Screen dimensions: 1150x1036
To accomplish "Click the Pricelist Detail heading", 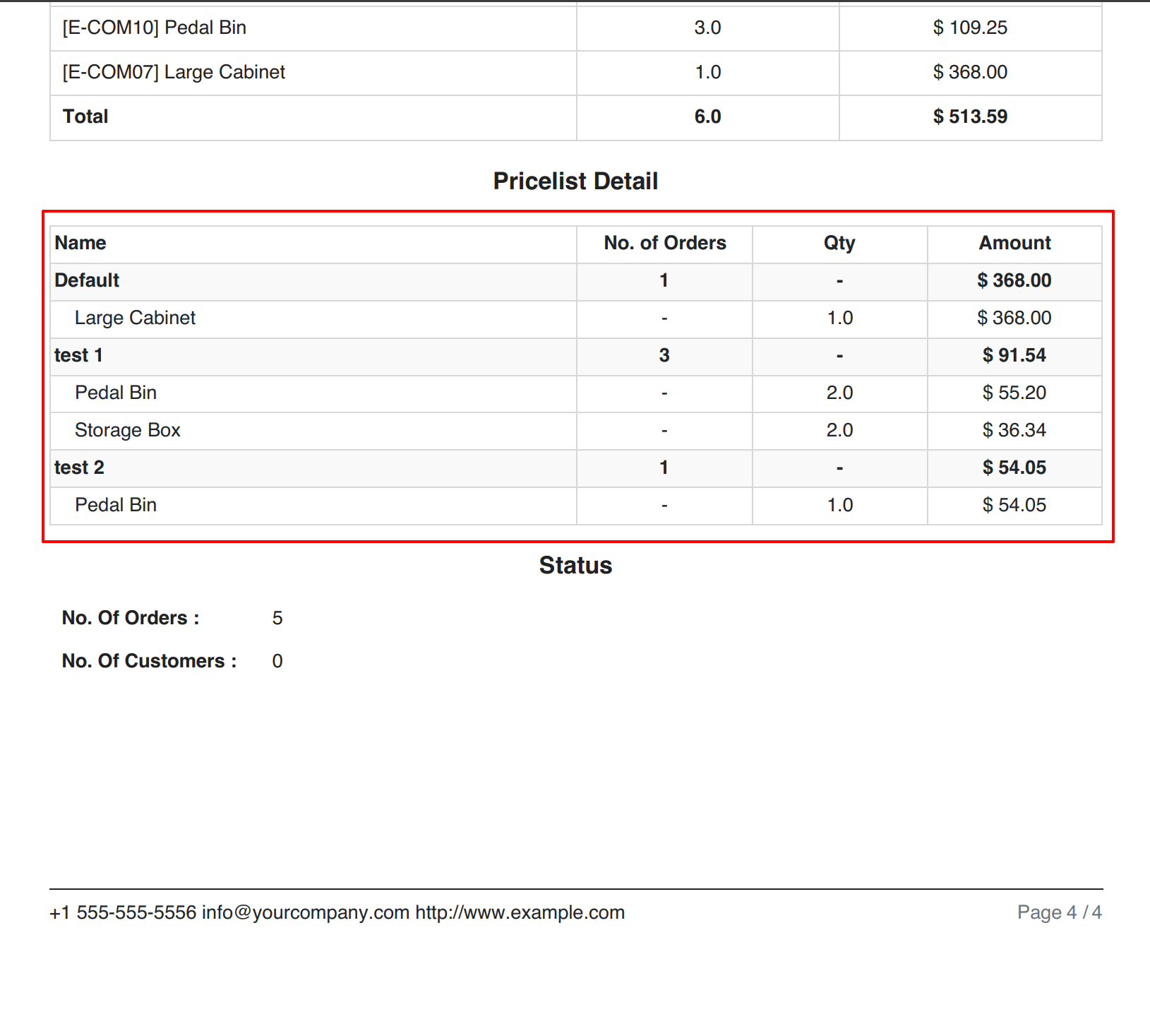I will pos(575,181).
